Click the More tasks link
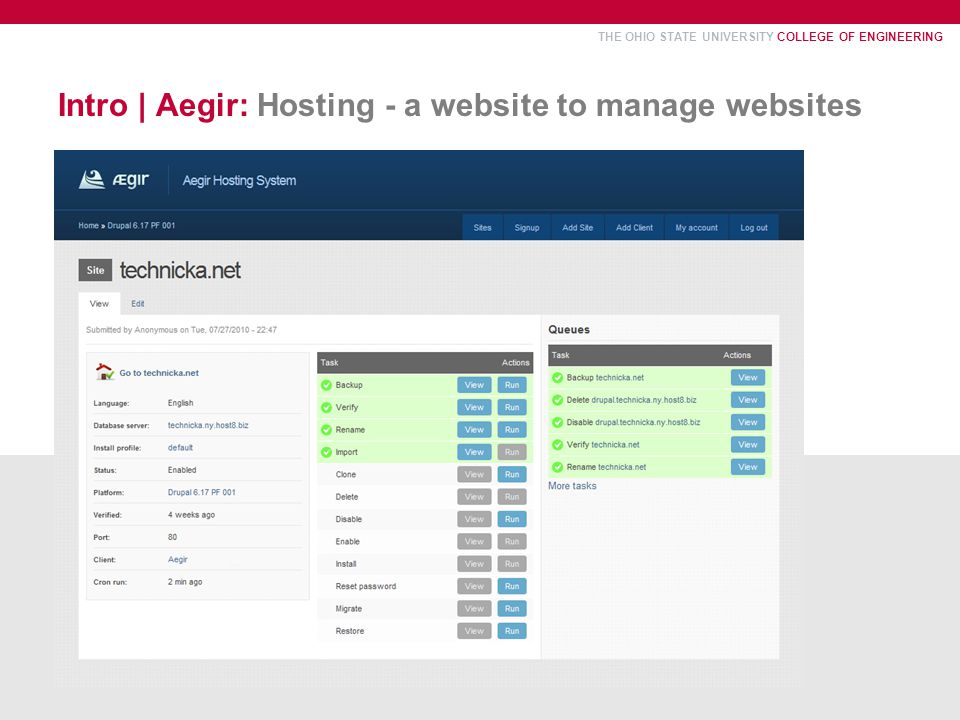 click(572, 486)
